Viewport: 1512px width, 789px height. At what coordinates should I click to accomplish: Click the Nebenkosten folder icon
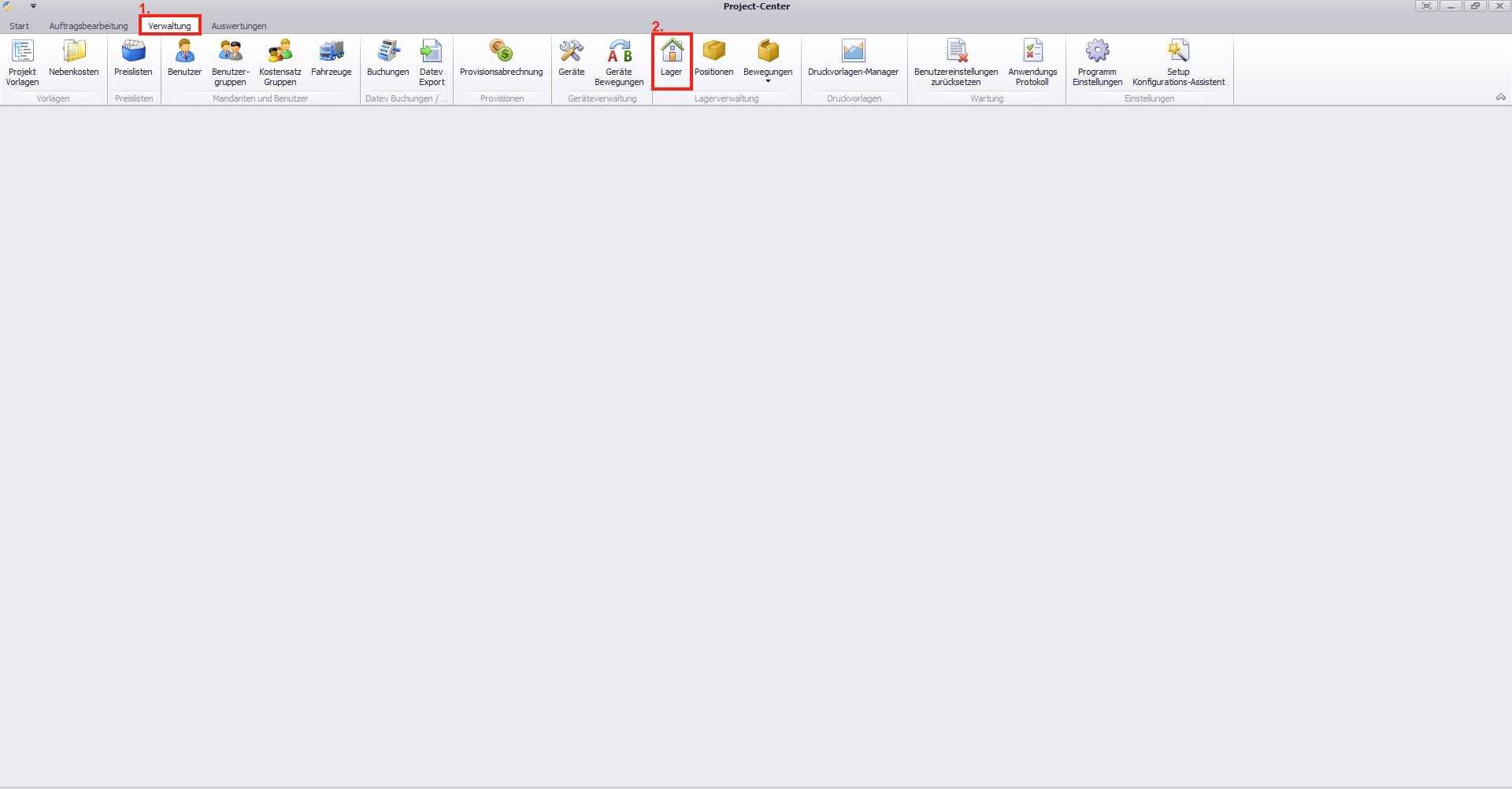click(x=74, y=52)
